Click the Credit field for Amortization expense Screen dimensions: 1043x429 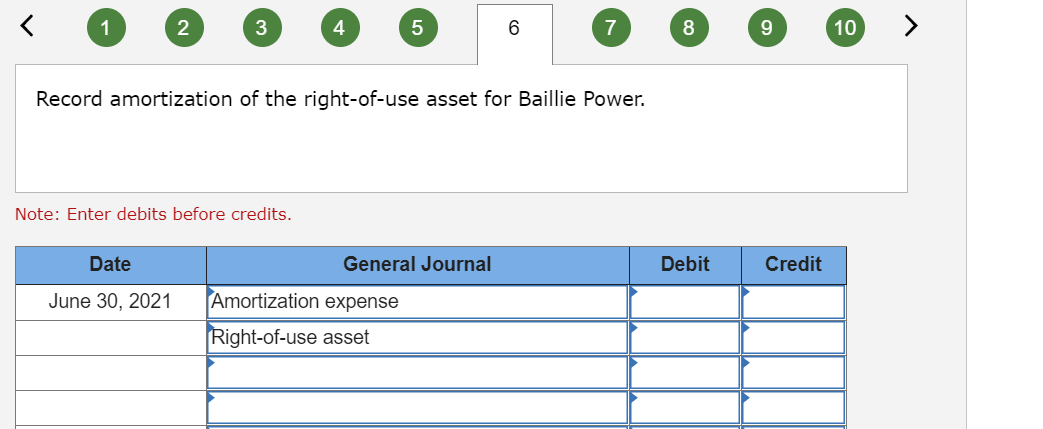pos(794,302)
